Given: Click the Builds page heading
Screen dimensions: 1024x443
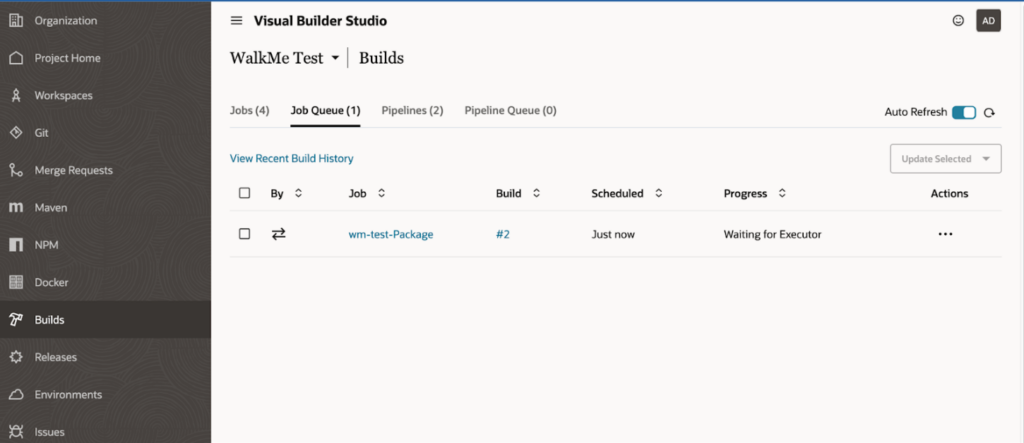Looking at the screenshot, I should click(x=381, y=58).
